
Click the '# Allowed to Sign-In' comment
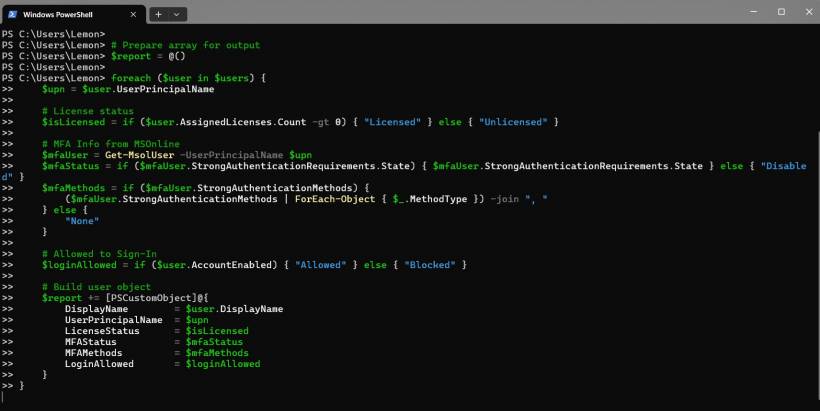pos(99,254)
